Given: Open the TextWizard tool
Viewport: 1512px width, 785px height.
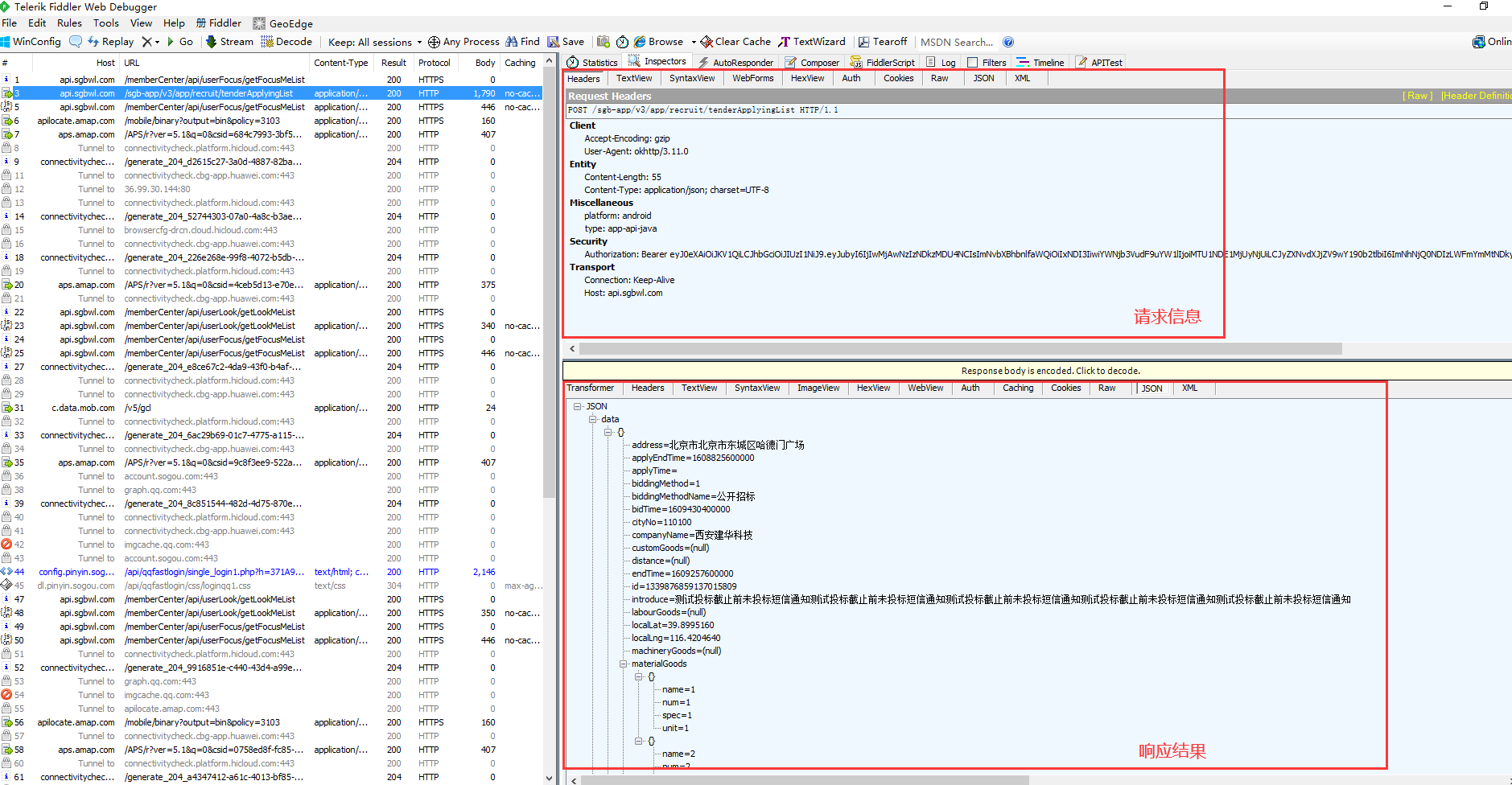Looking at the screenshot, I should point(811,42).
